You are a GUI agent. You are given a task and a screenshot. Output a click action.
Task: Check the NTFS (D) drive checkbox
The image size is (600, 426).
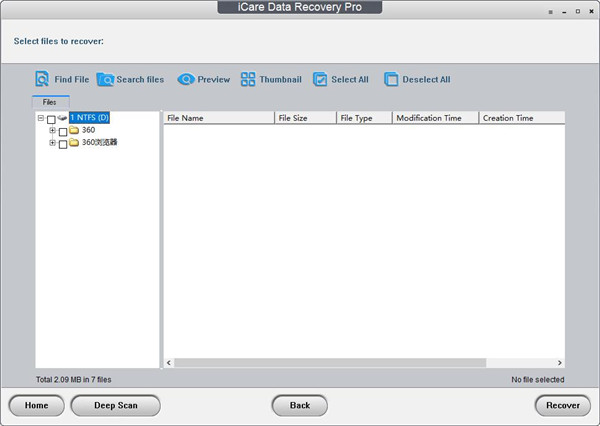click(51, 119)
